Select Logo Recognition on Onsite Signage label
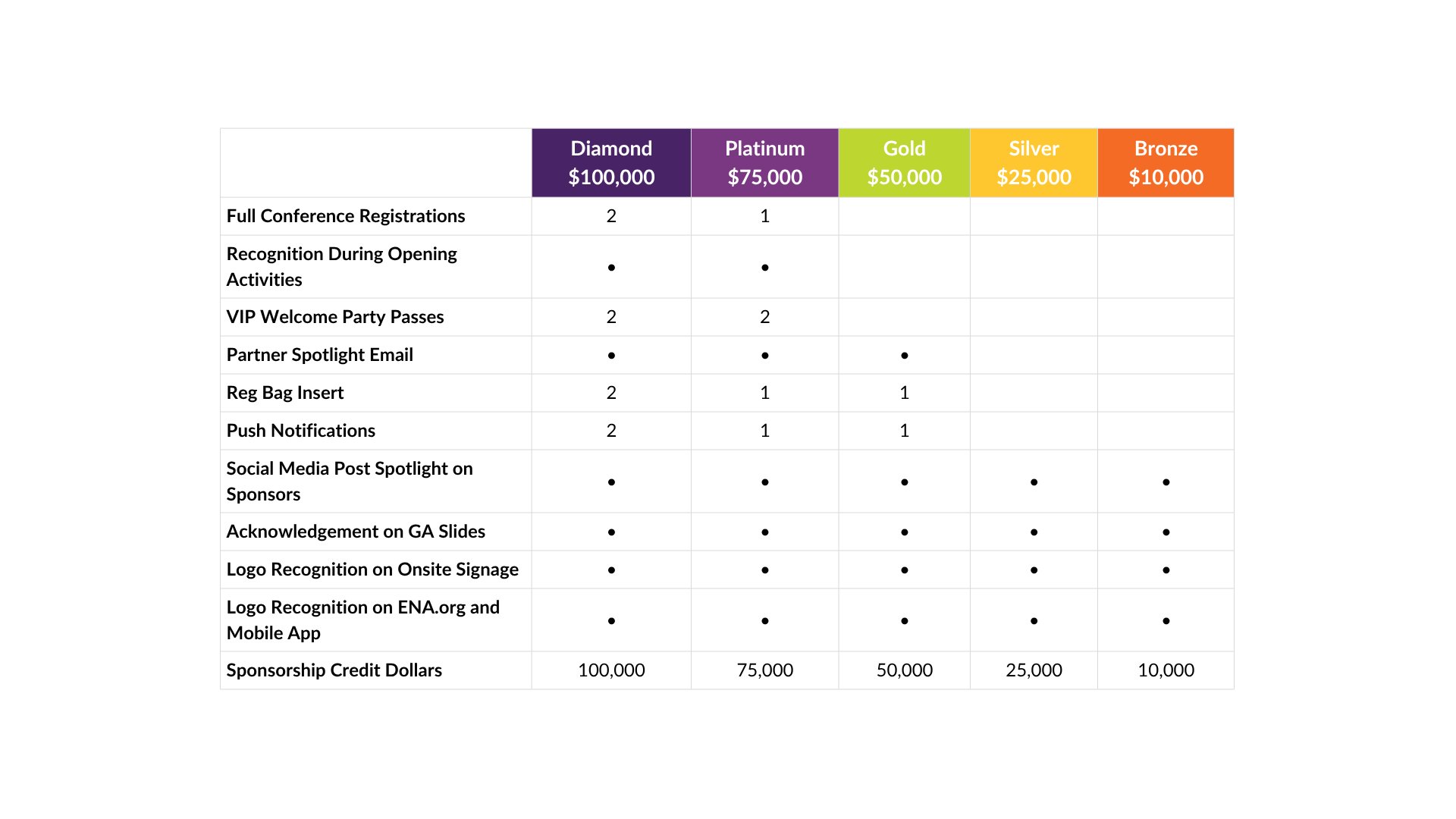1456x819 pixels. [372, 570]
